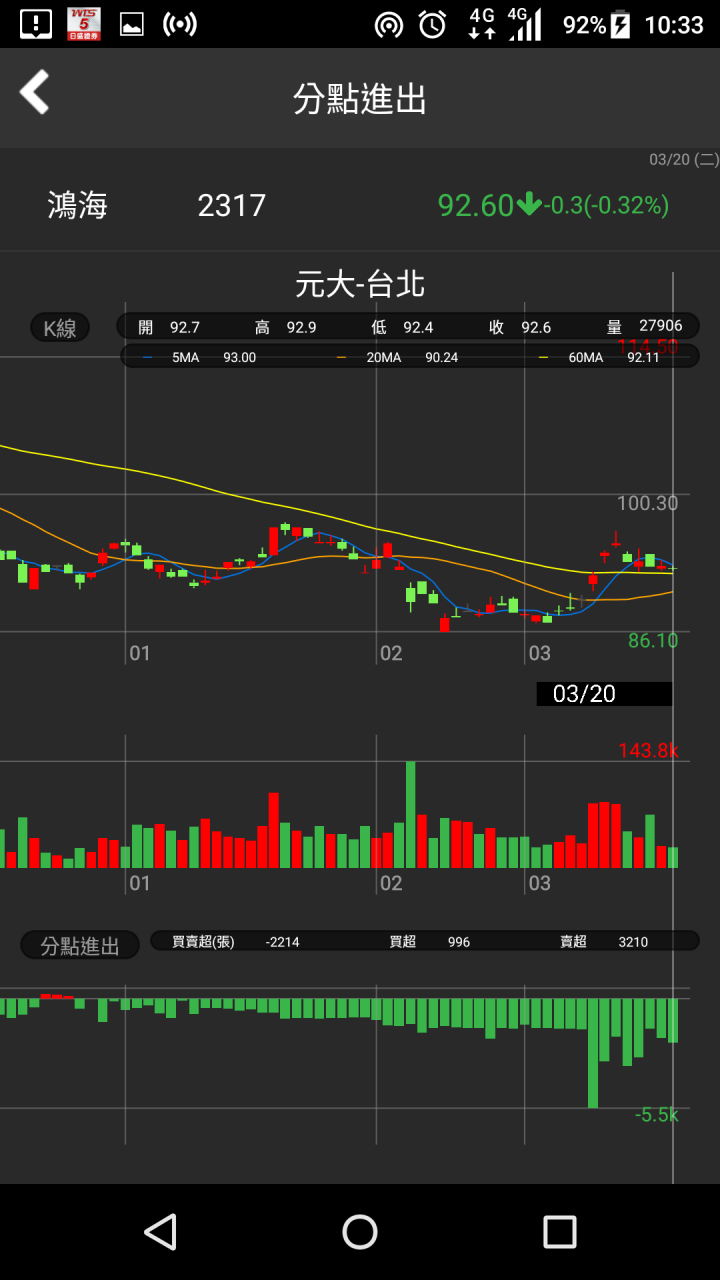Tap the broker name 元大-台北

tap(360, 284)
